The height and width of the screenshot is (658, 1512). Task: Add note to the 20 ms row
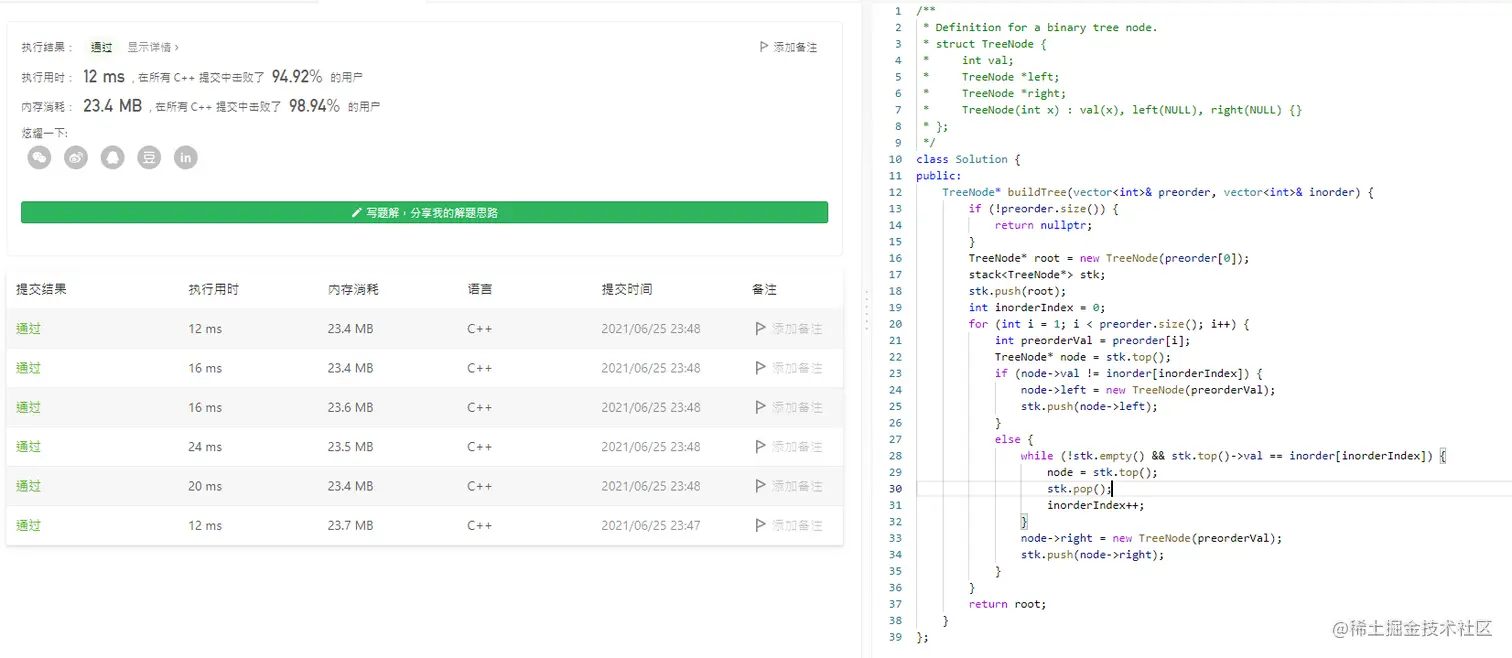tap(789, 486)
